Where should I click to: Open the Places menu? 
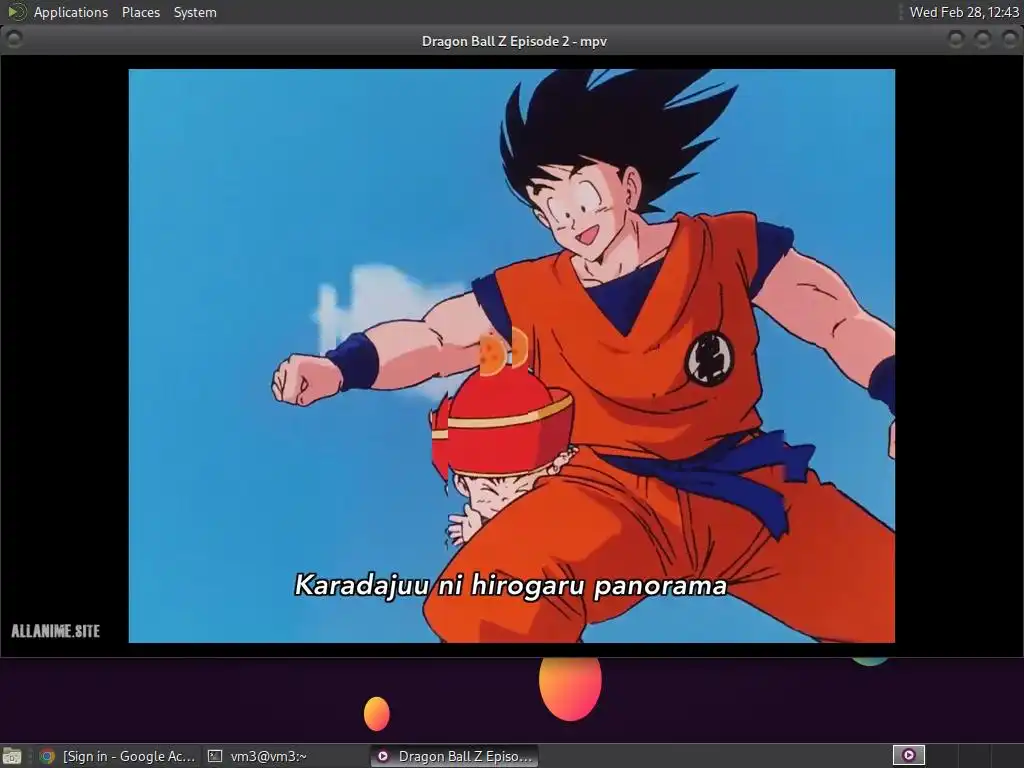tap(140, 12)
